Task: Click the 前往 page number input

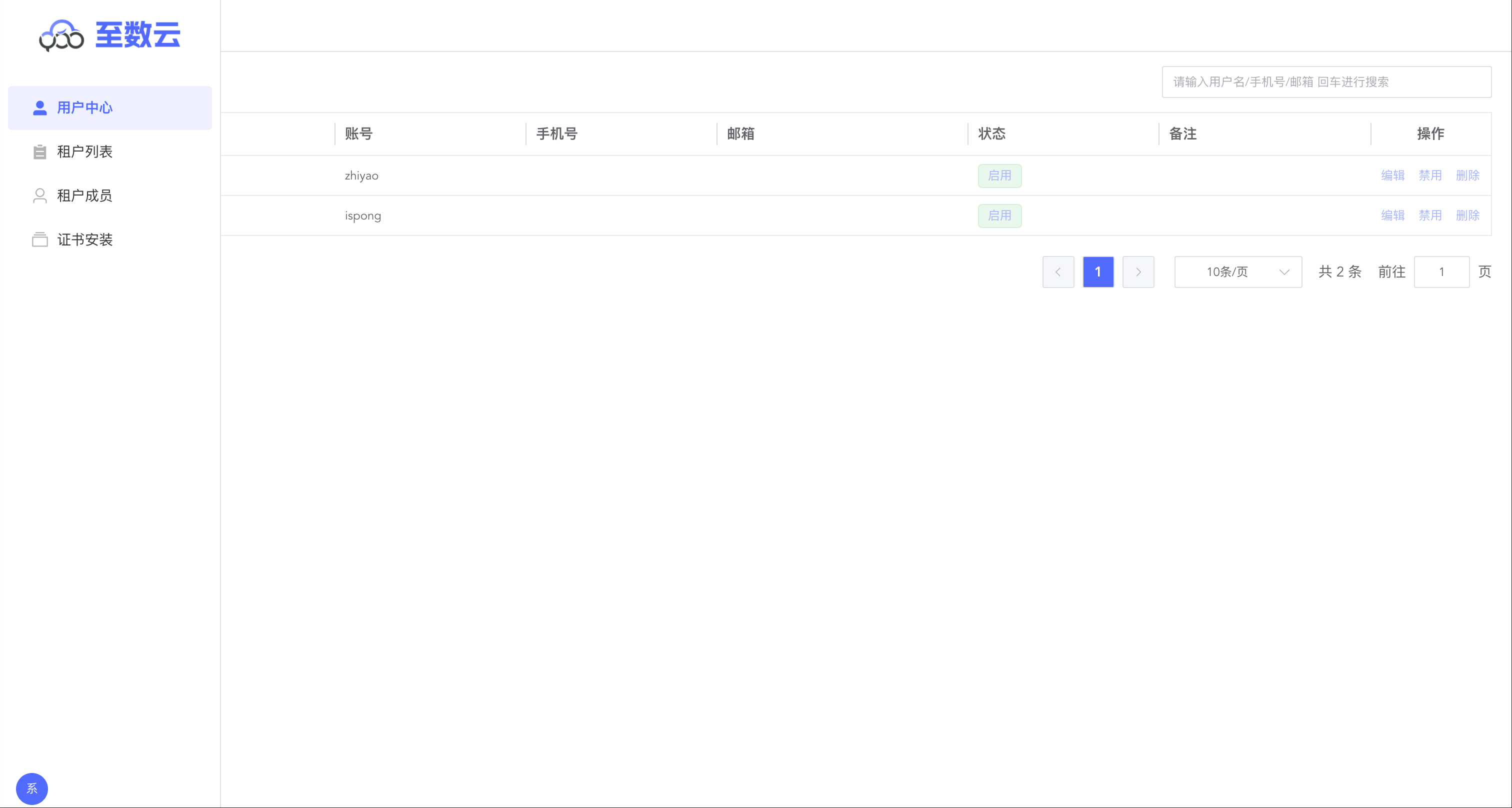Action: [1441, 271]
